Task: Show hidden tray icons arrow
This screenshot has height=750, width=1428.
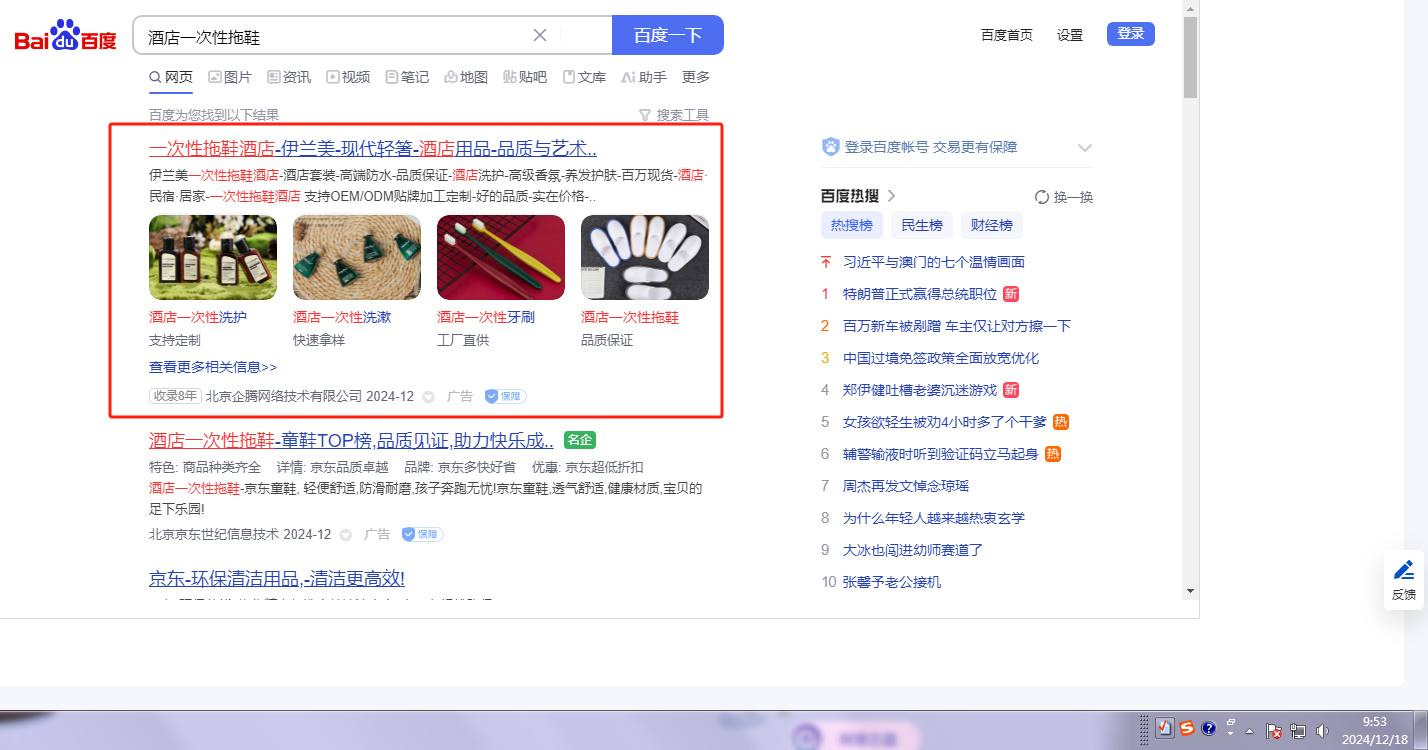Action: (x=1250, y=731)
